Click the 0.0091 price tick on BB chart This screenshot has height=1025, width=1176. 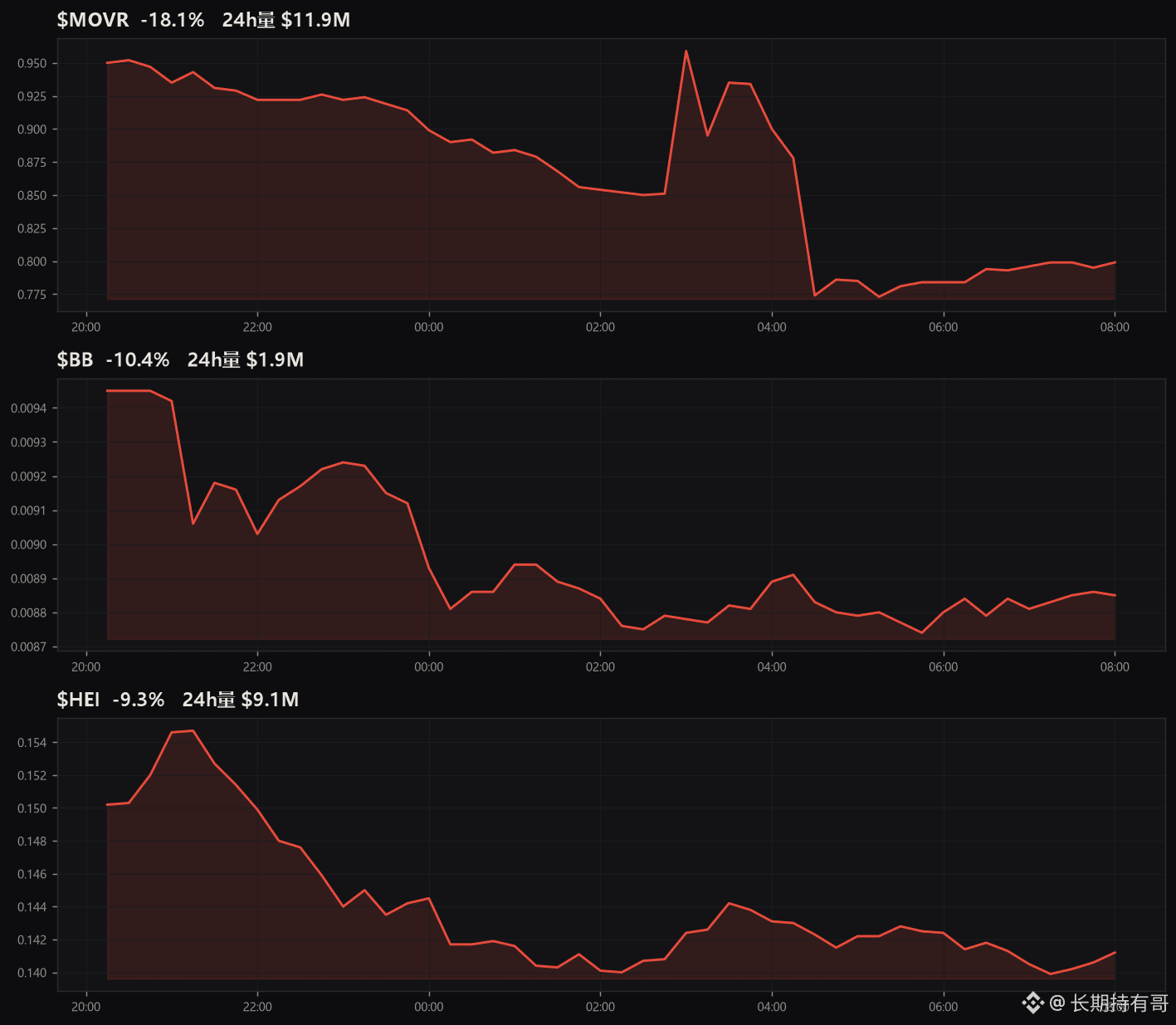pos(29,510)
